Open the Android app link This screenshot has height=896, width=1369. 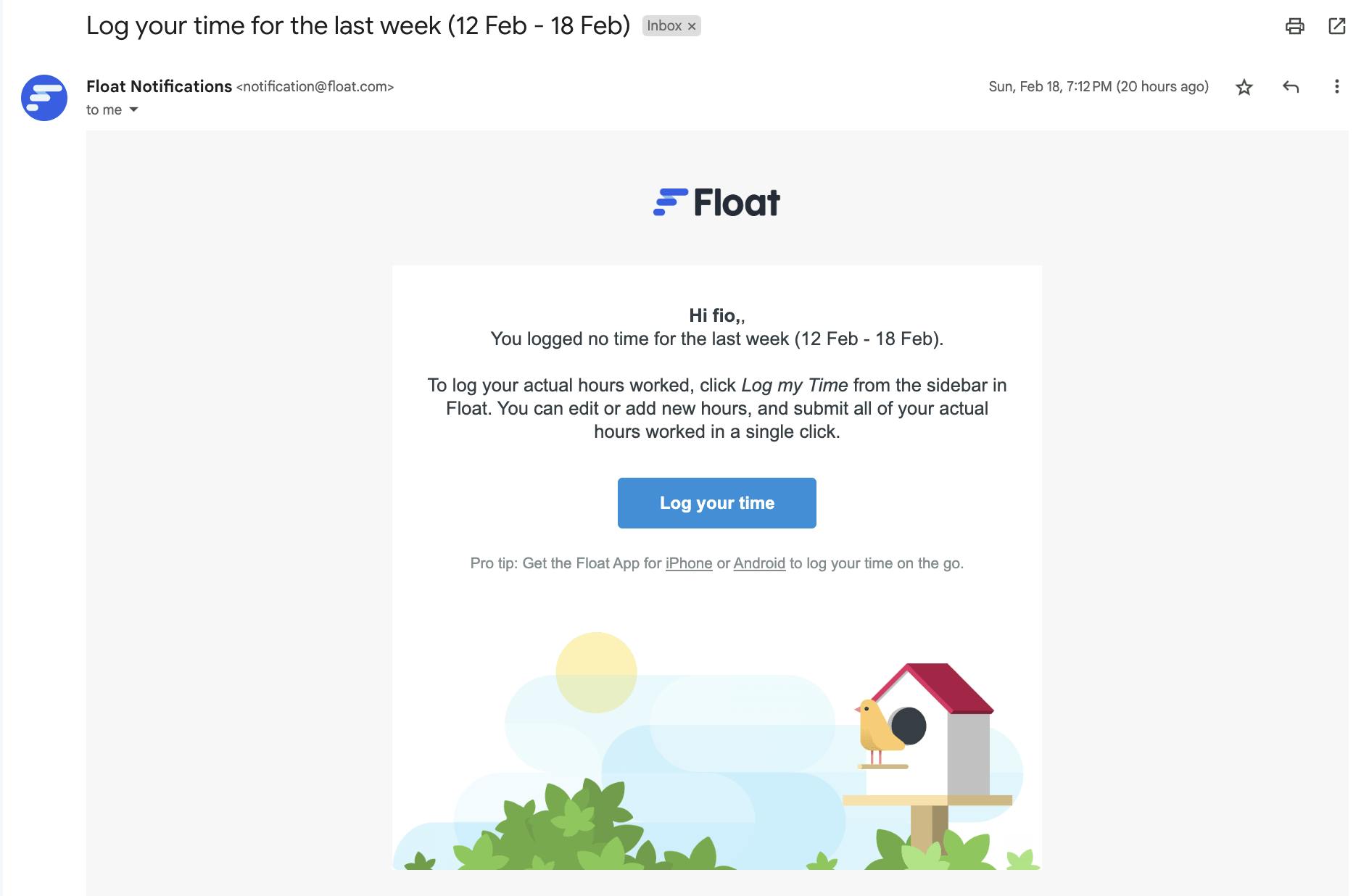tap(758, 563)
